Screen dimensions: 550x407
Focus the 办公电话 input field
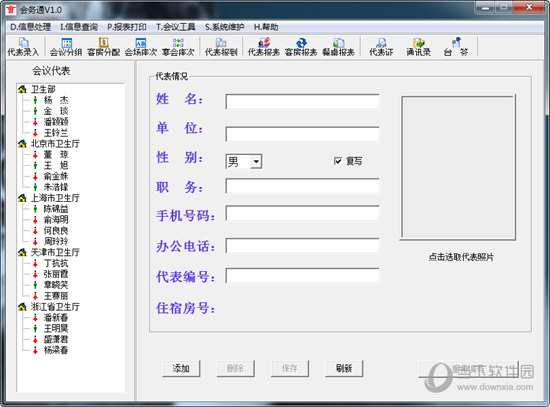[302, 246]
